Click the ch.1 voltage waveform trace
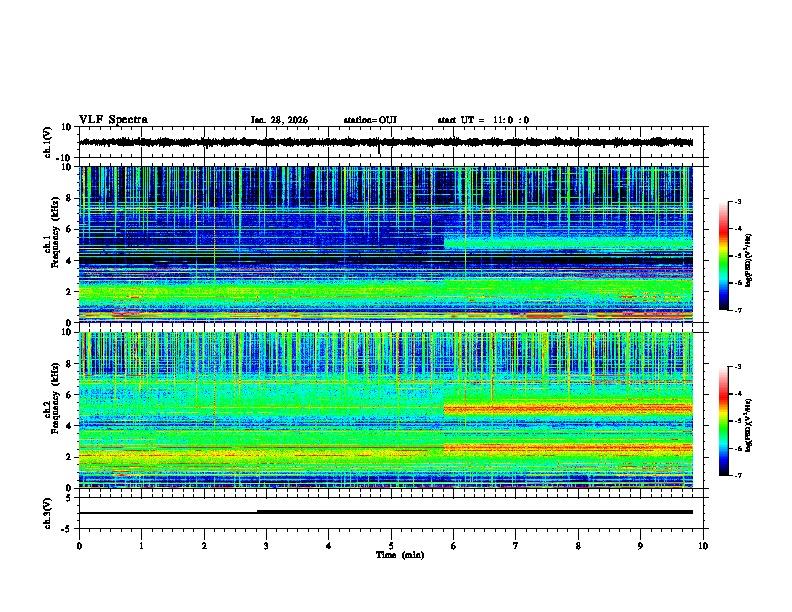This screenshot has height=612, width=792. 386,142
